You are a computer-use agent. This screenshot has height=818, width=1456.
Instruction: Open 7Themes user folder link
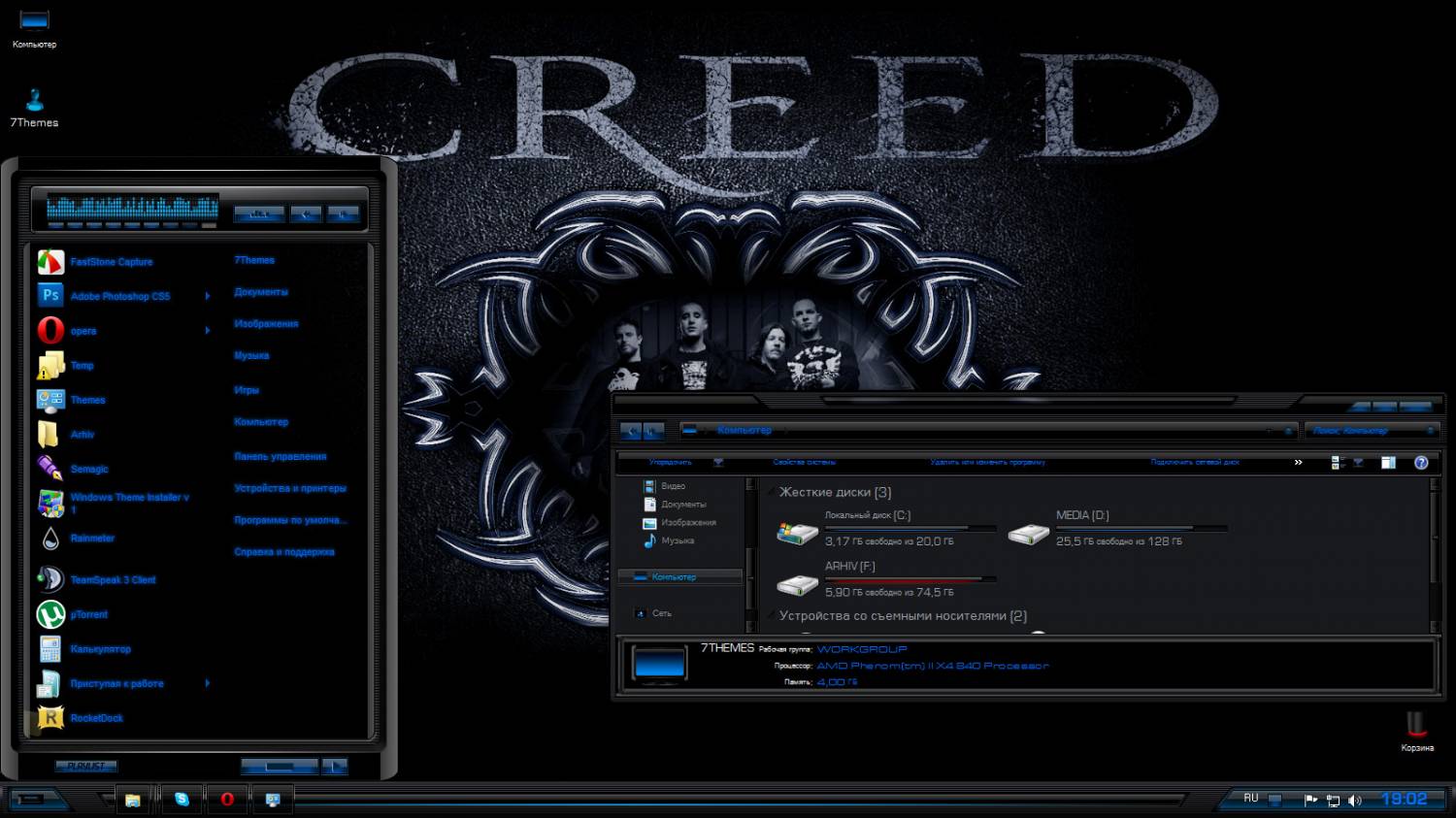[x=254, y=260]
